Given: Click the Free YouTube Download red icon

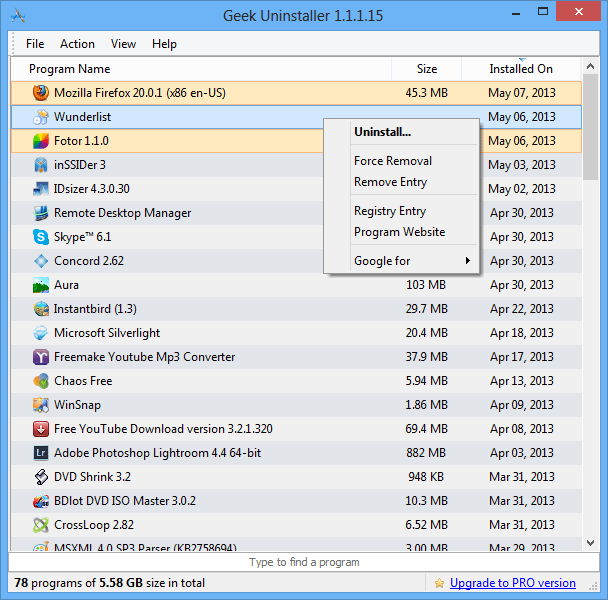Looking at the screenshot, I should [x=41, y=429].
